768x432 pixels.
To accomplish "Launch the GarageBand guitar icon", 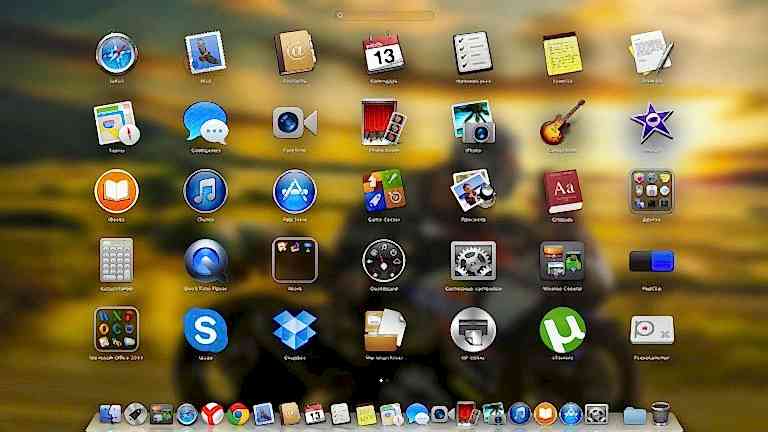I will [562, 122].
